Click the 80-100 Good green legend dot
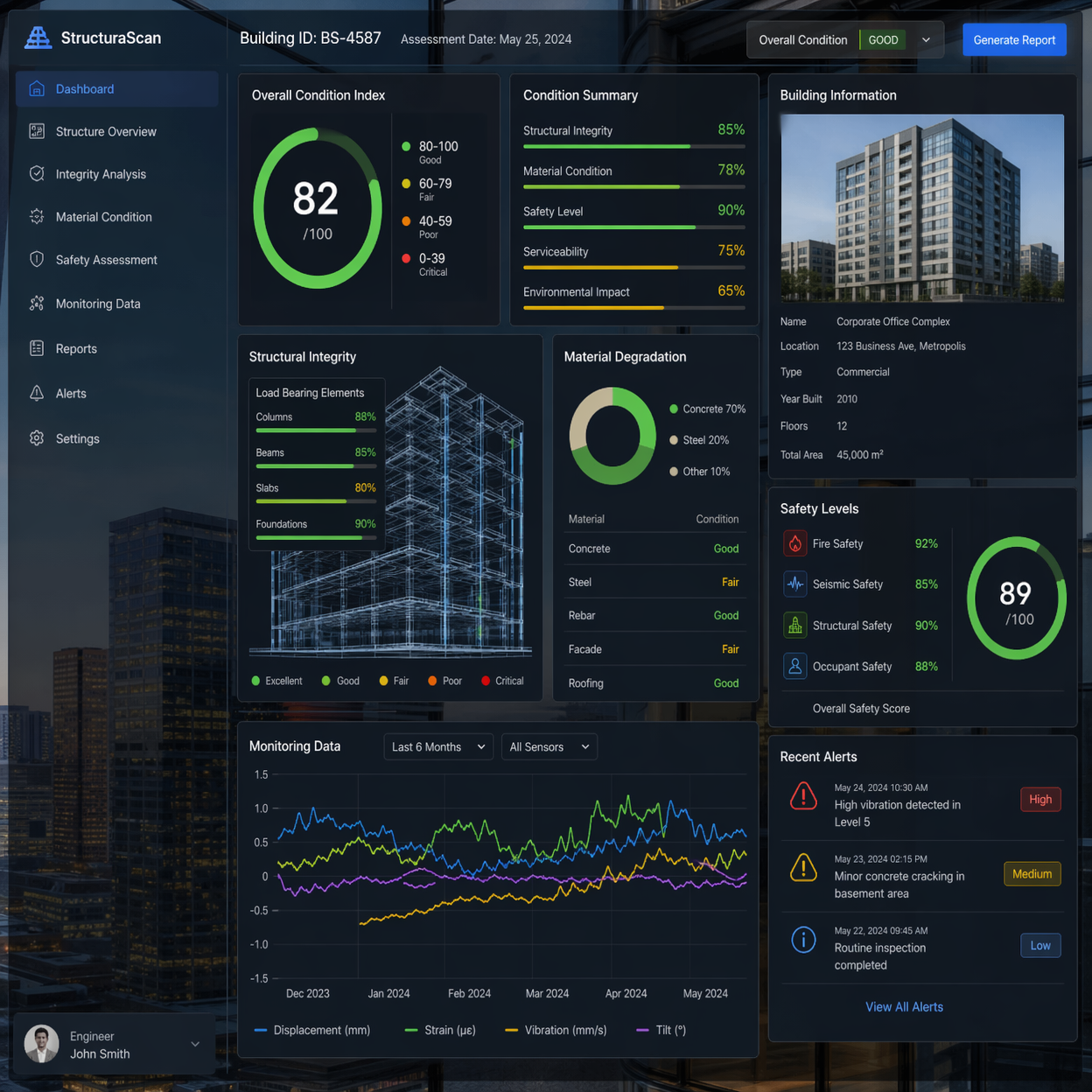1092x1092 pixels. point(406,146)
